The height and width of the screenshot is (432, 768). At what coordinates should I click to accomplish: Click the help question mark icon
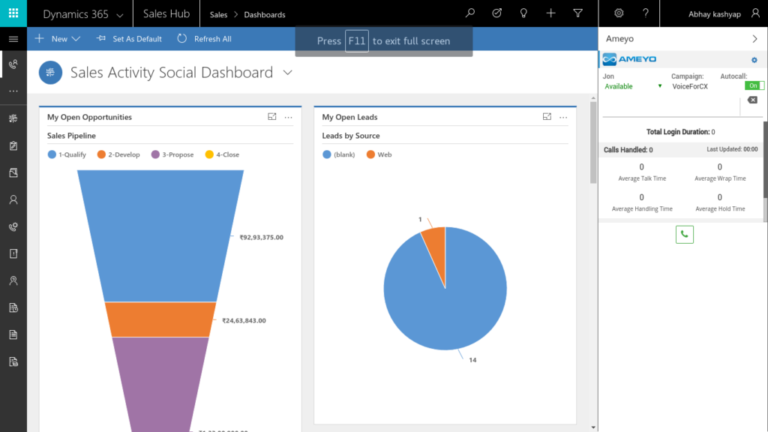(646, 14)
